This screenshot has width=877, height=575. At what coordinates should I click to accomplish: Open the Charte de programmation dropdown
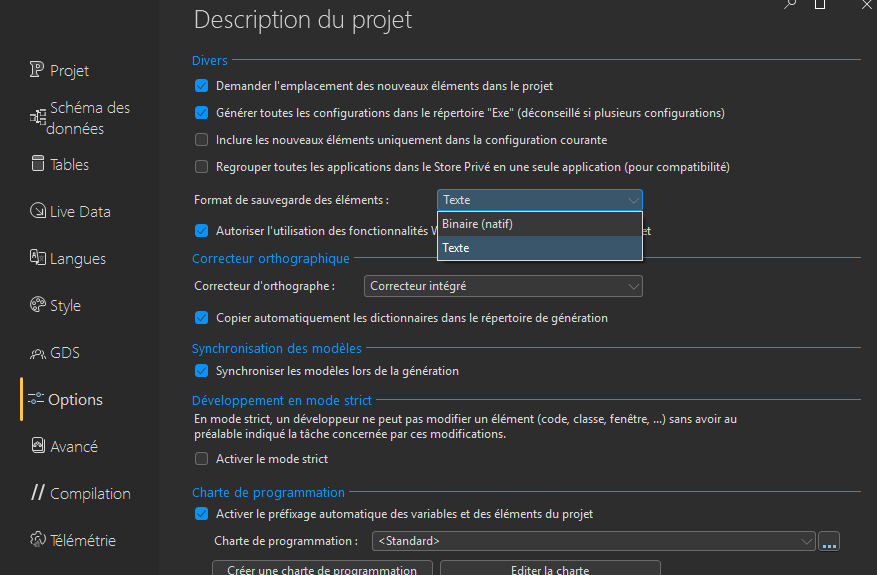[594, 541]
